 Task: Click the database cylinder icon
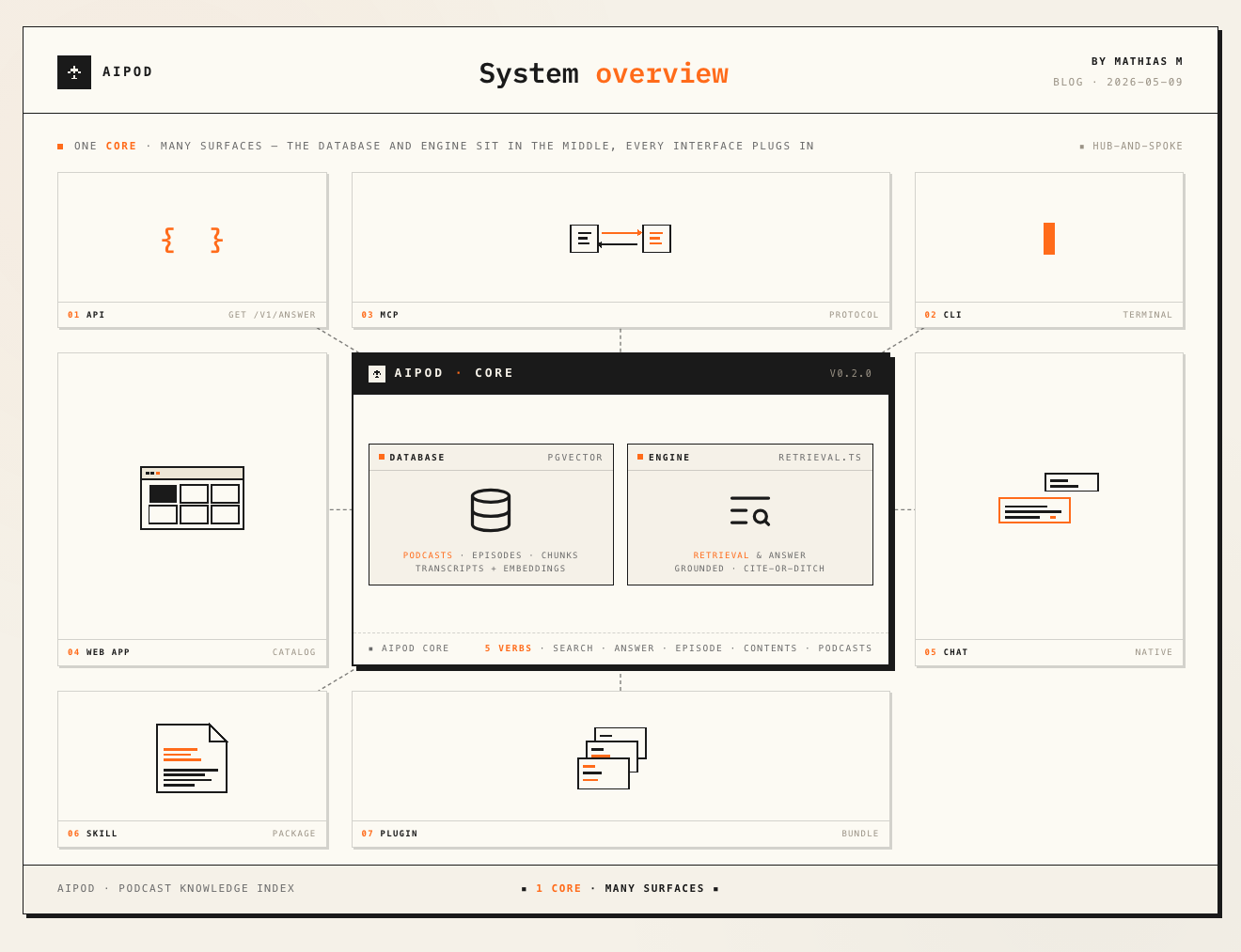pyautogui.click(x=491, y=510)
